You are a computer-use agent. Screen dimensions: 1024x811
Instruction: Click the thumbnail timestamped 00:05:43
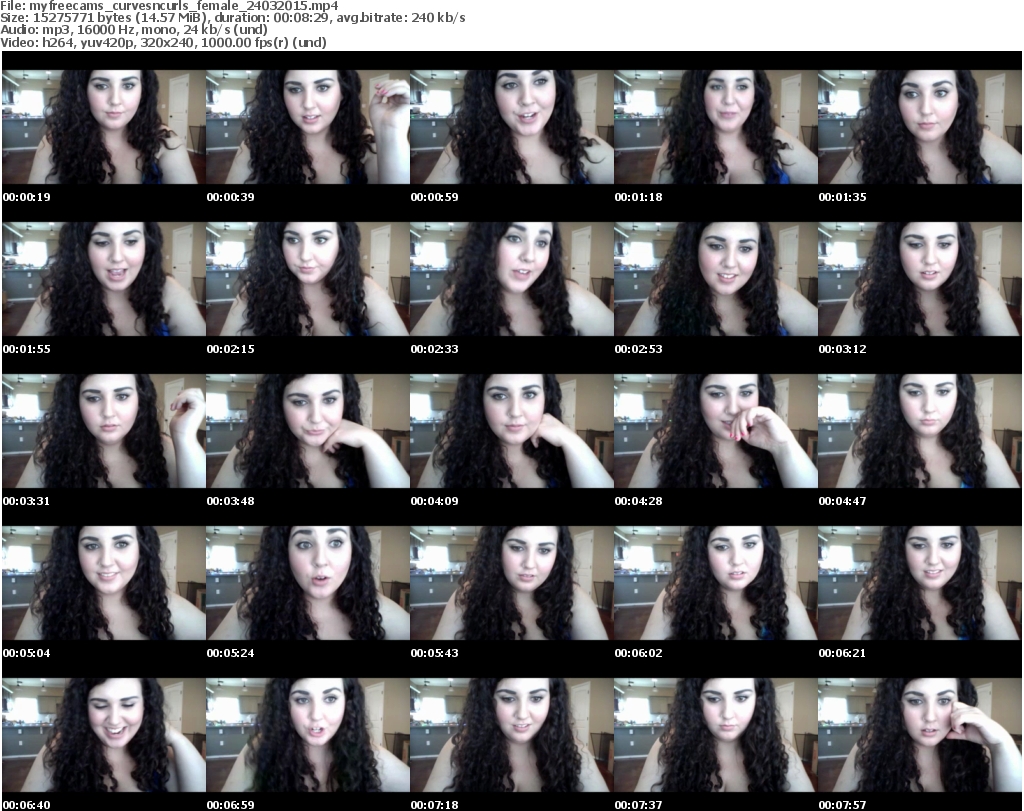[512, 583]
